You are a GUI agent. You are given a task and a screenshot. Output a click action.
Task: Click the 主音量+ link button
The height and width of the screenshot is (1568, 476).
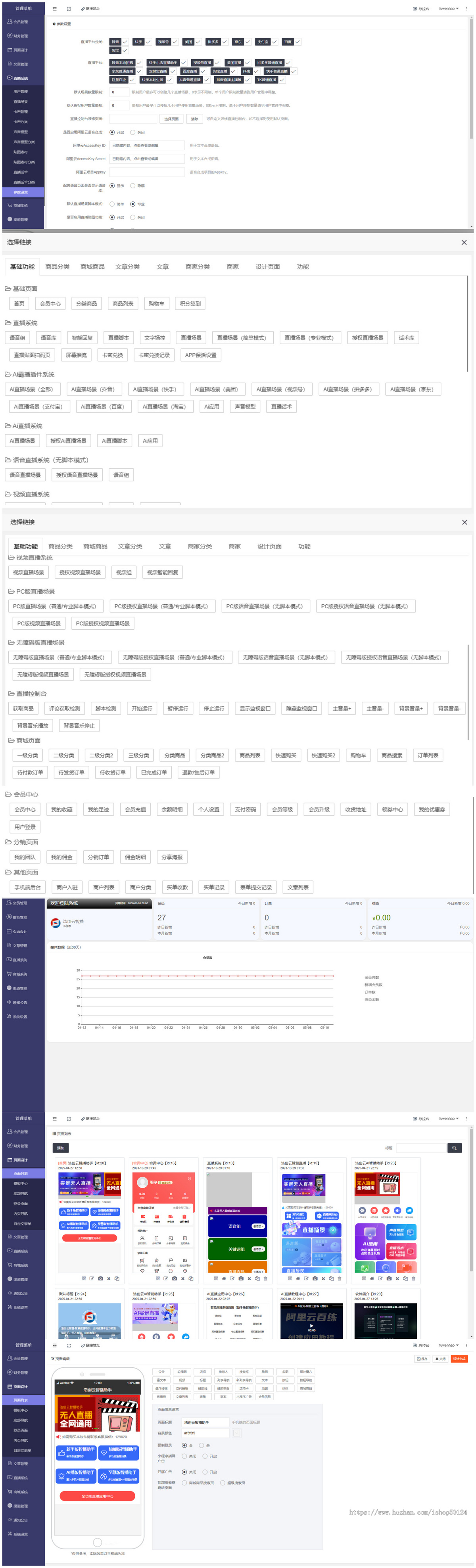[342, 709]
